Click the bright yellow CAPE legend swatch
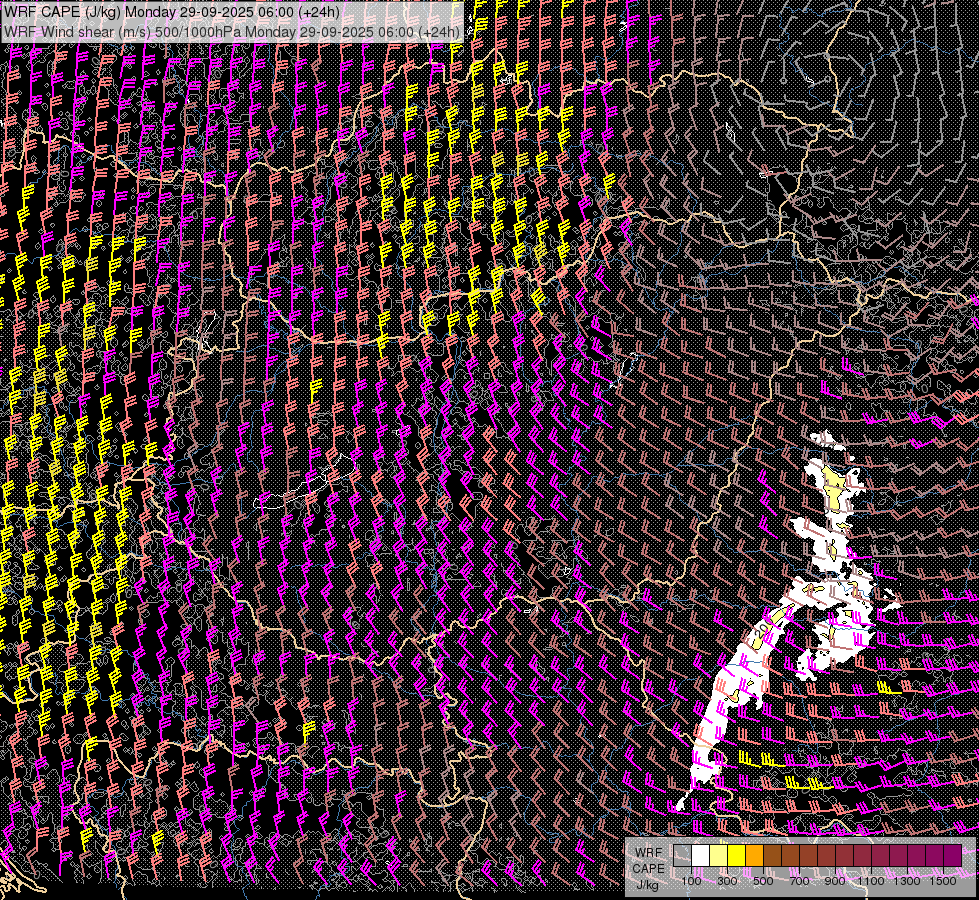The image size is (979, 900). pos(736,856)
